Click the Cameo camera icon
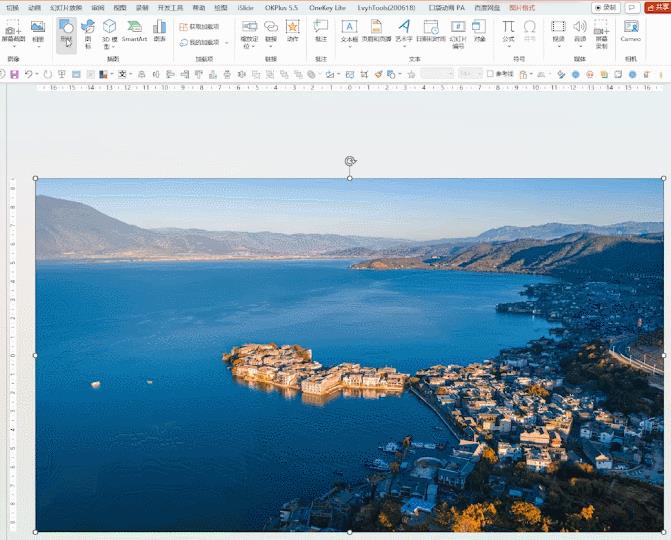This screenshot has width=671, height=540. tap(630, 31)
